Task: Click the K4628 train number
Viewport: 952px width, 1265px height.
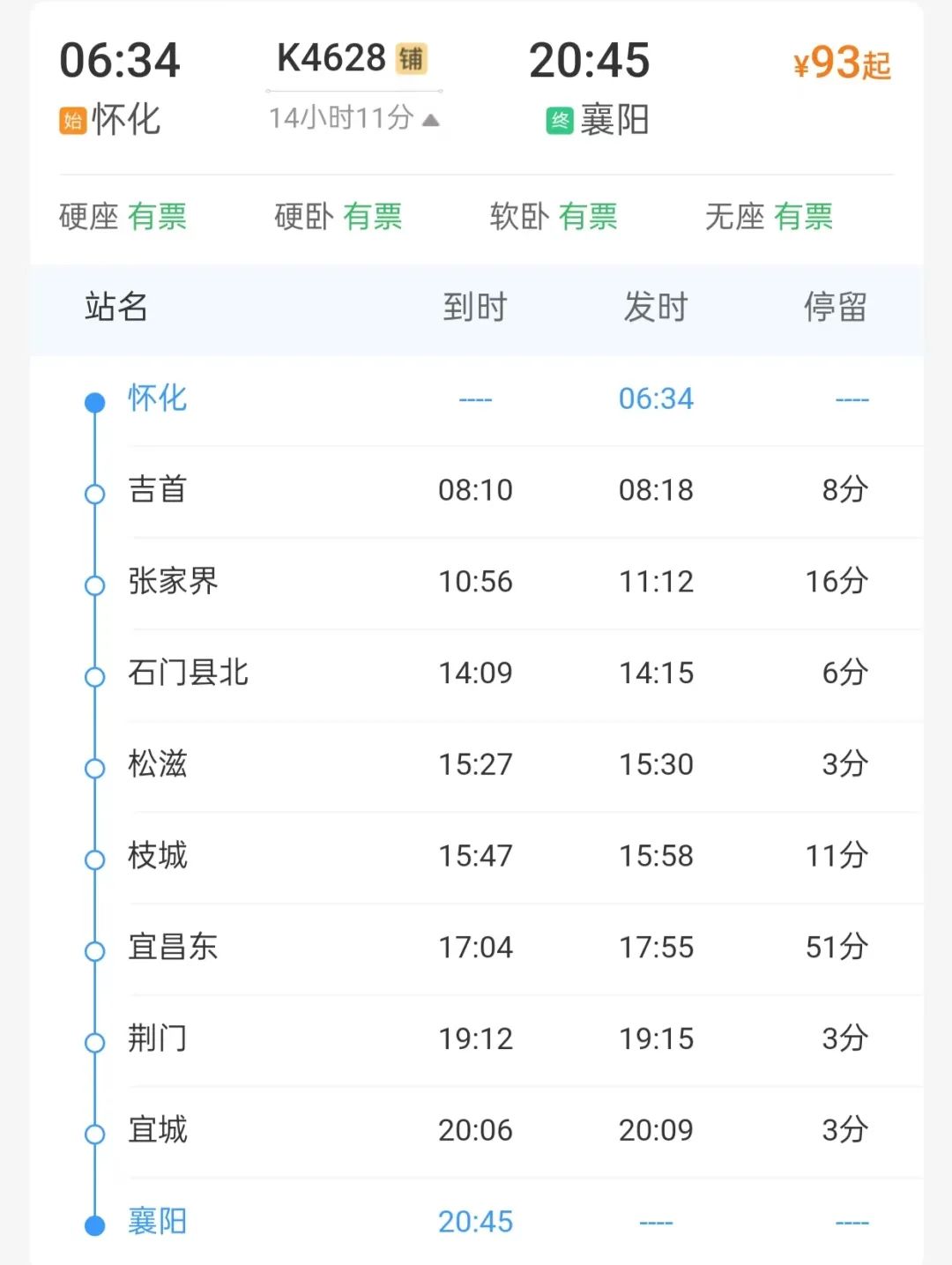Action: [331, 59]
